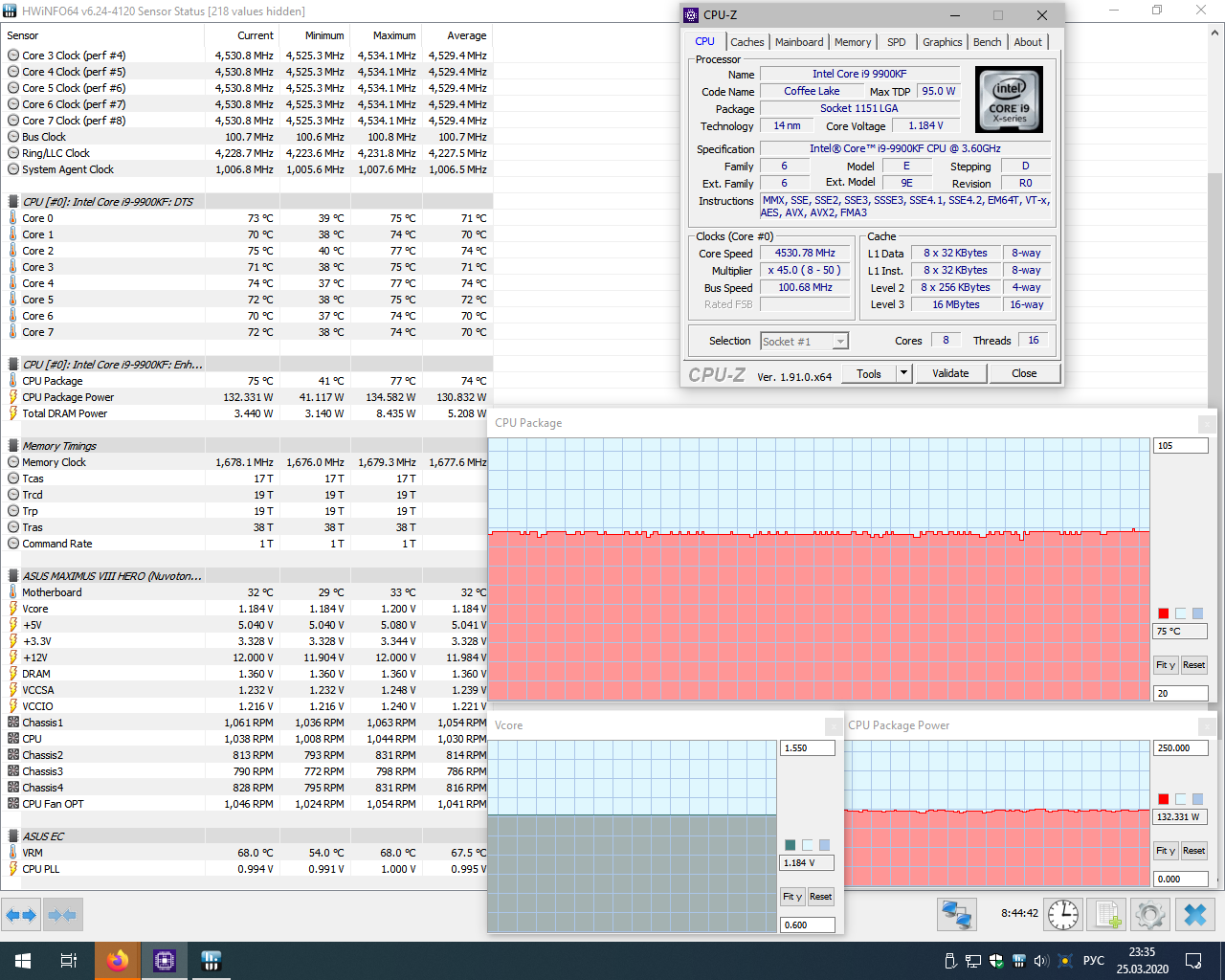Switch to HWiNFO taskbar icon
The image size is (1225, 980).
212,960
